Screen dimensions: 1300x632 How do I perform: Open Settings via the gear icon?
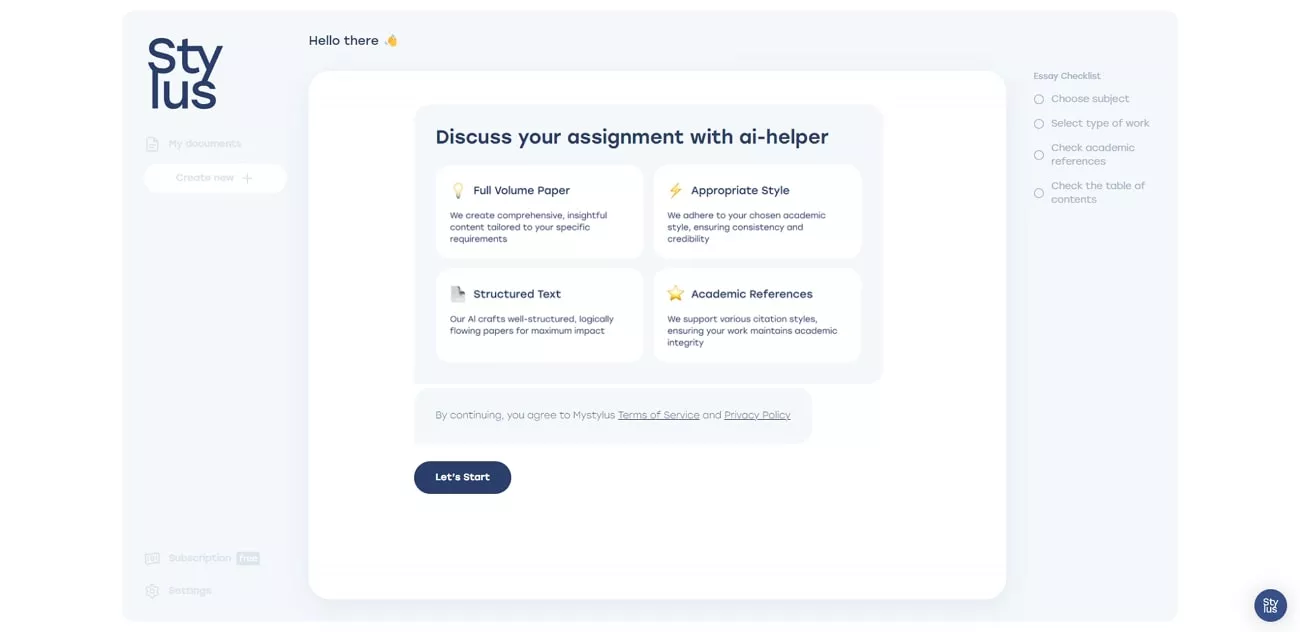pos(151,590)
